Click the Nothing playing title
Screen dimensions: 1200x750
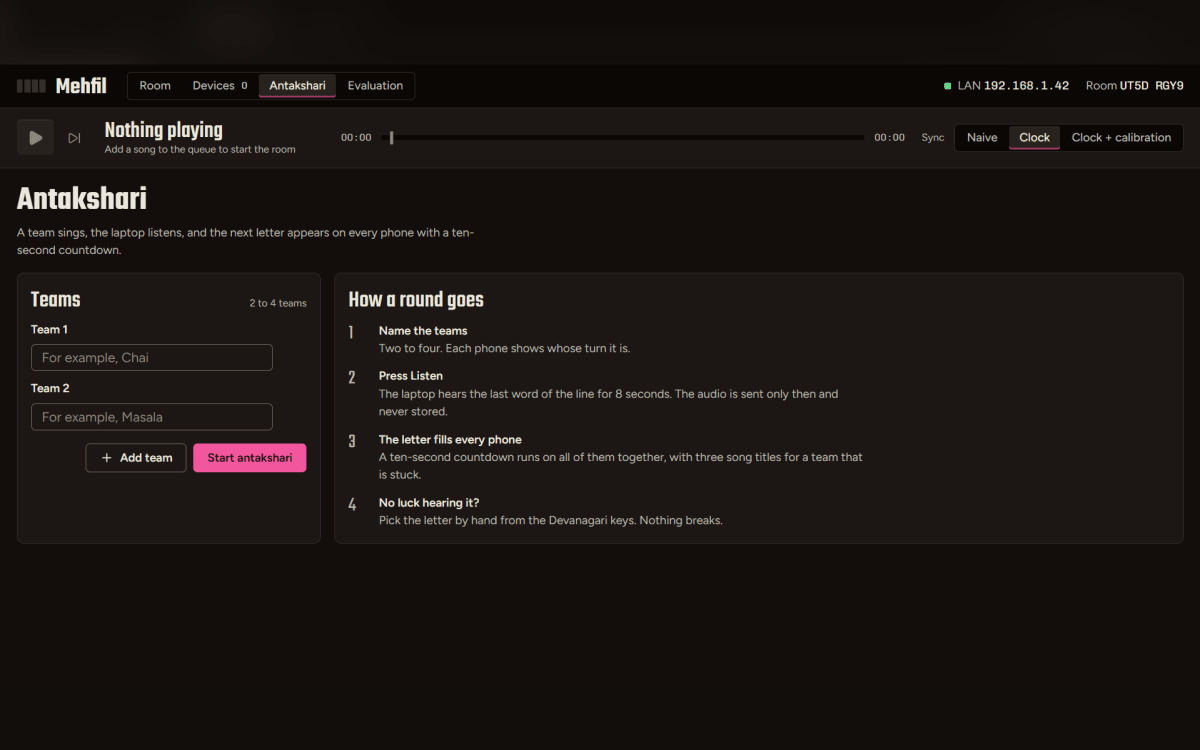[x=164, y=130]
